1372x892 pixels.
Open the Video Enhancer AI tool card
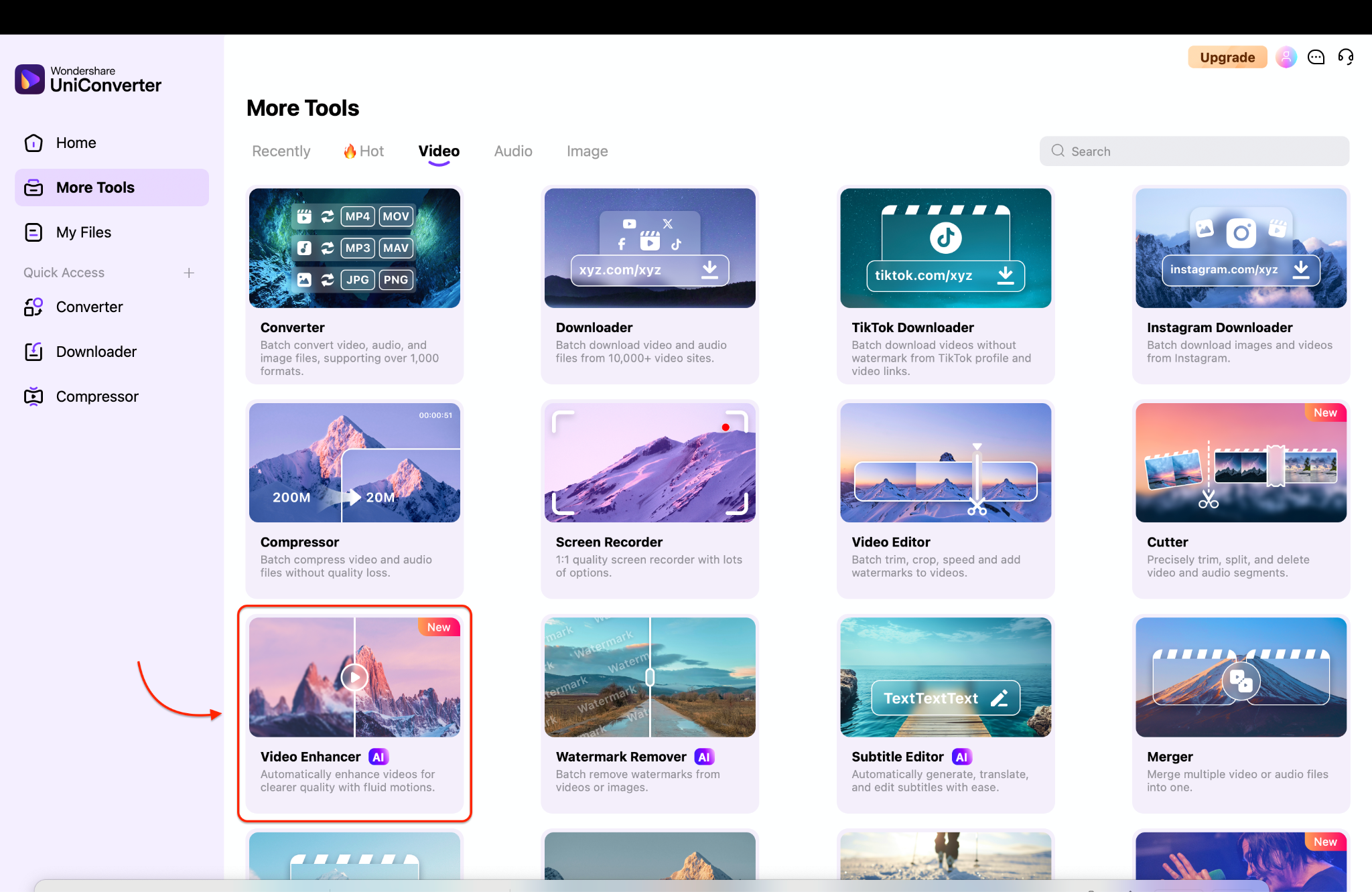point(354,713)
